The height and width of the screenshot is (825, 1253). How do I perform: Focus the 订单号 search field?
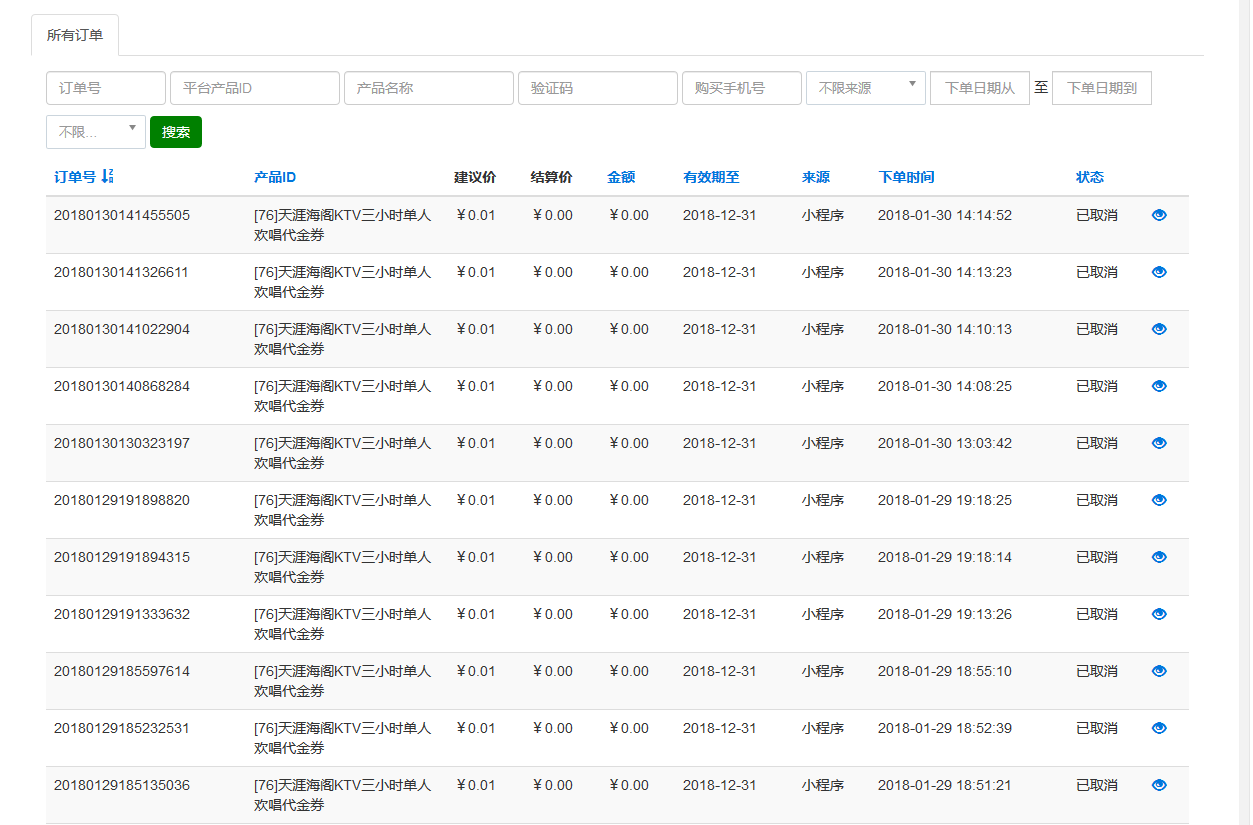106,88
